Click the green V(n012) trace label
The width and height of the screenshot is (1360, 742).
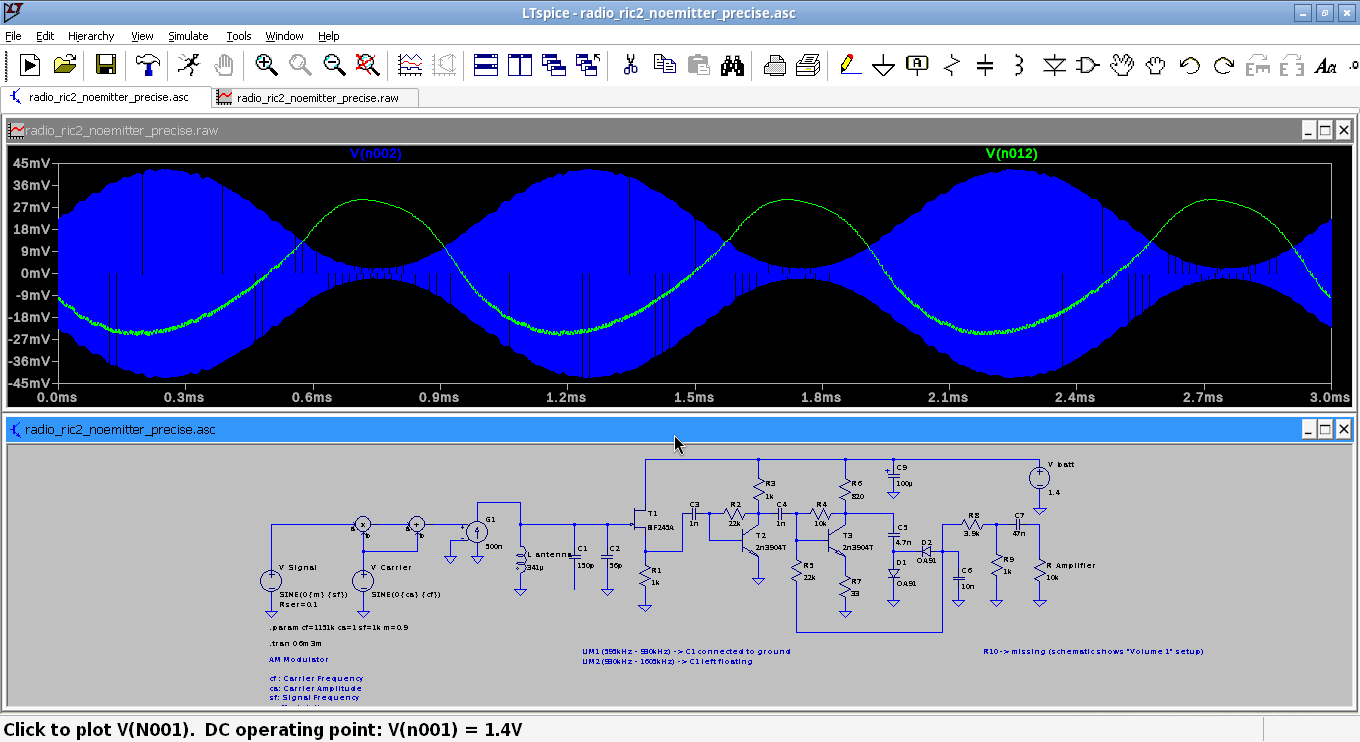(1011, 153)
